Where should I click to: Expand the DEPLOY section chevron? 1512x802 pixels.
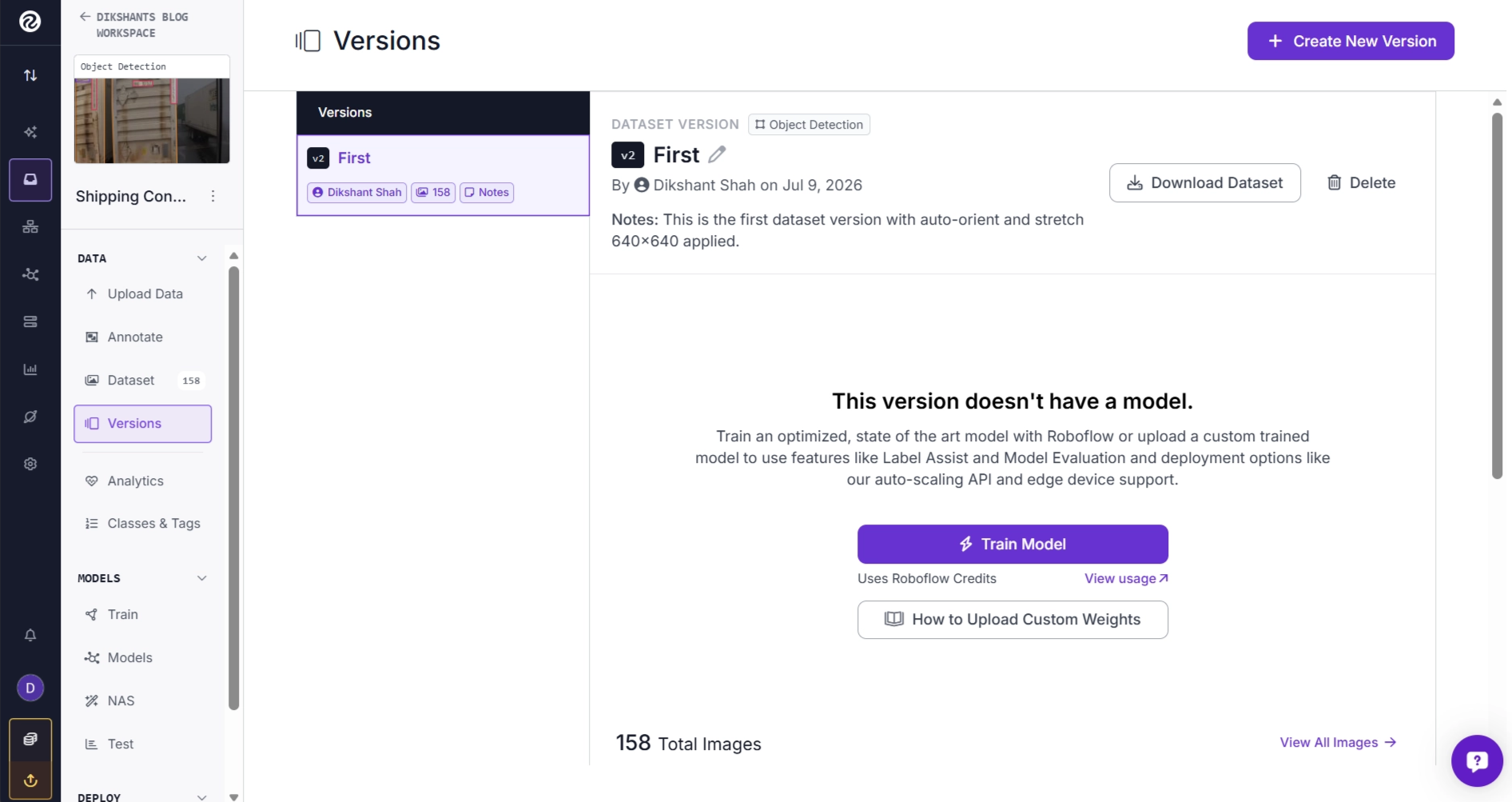point(201,796)
